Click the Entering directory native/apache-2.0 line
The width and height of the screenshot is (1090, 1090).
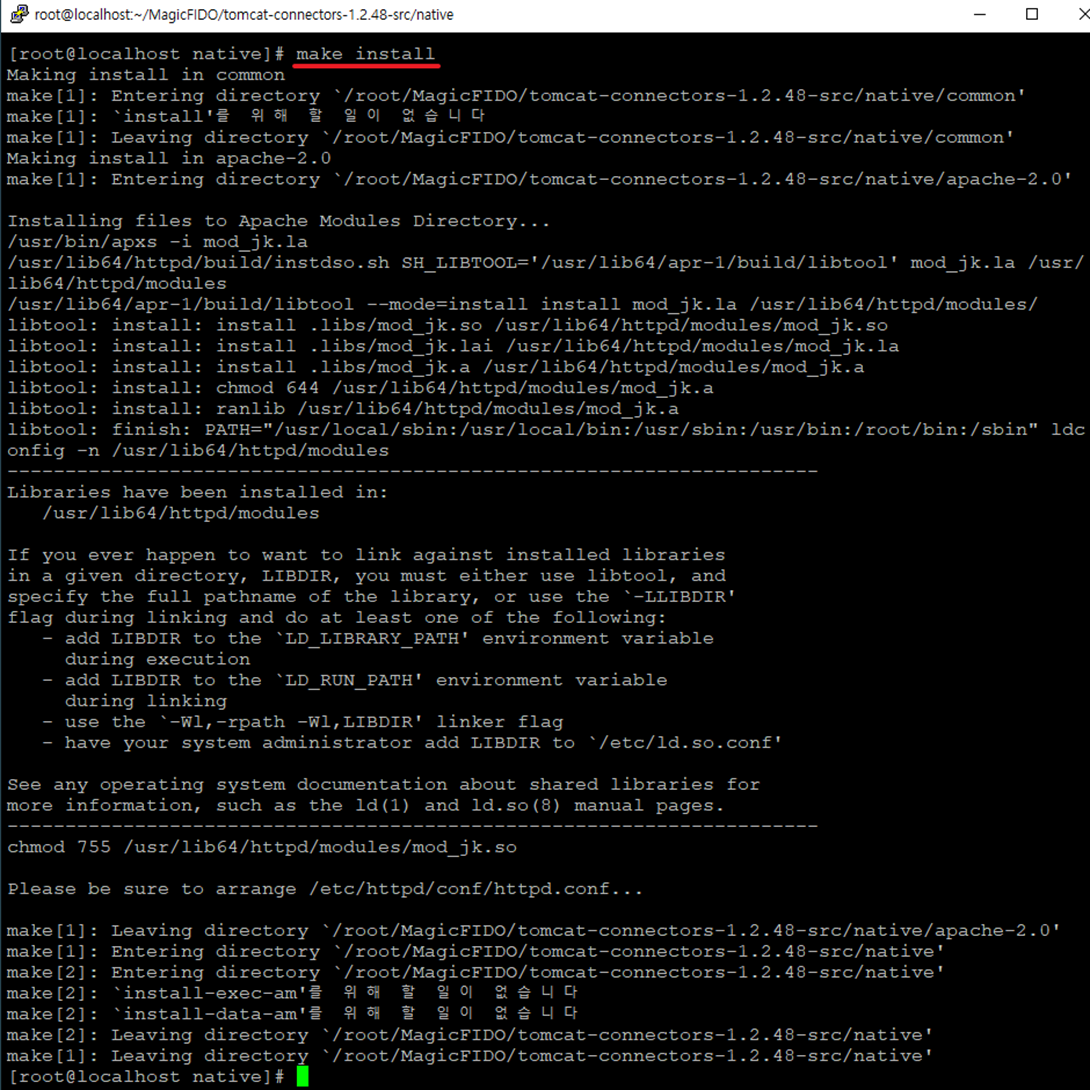point(539,179)
